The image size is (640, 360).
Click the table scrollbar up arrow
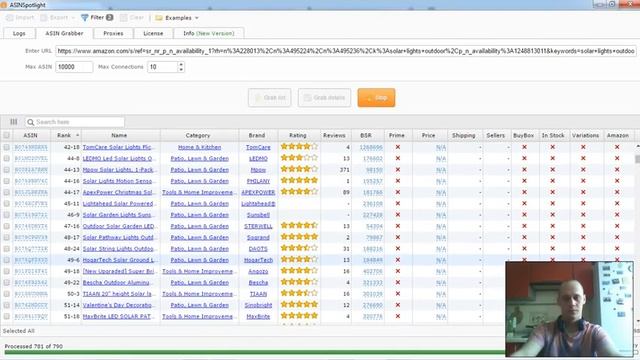coord(637,146)
